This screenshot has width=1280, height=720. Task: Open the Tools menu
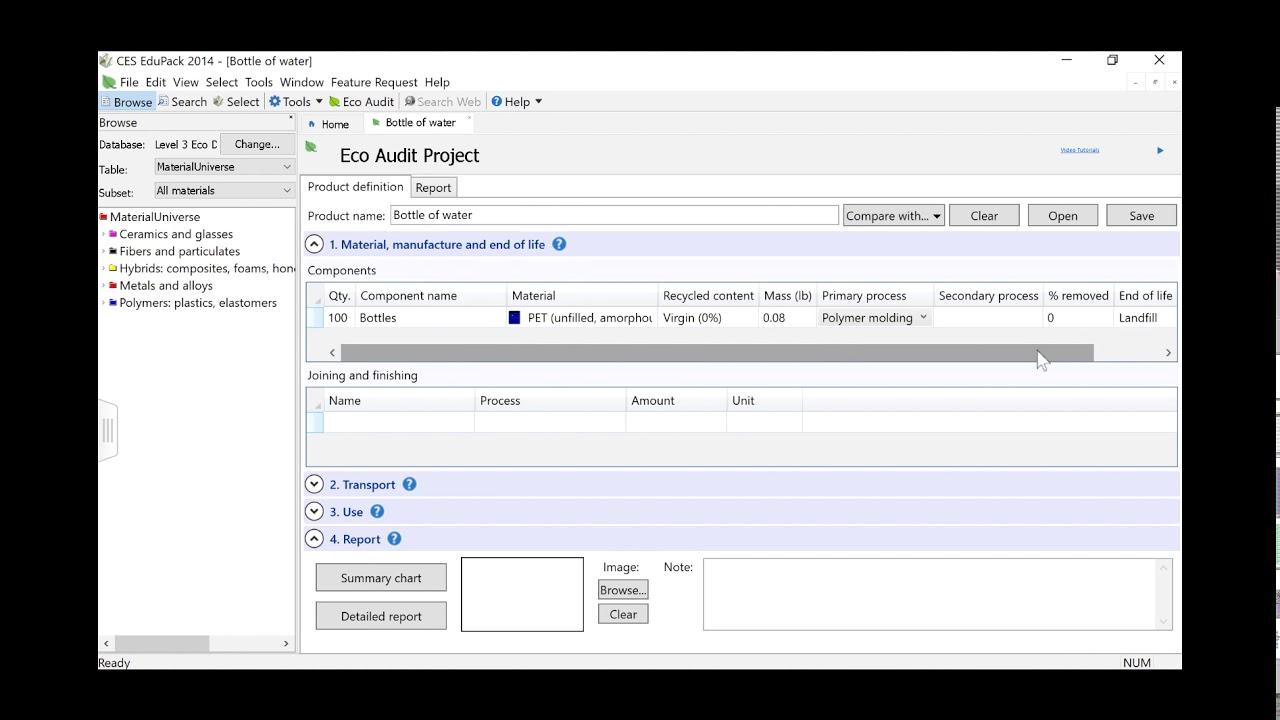click(x=259, y=82)
